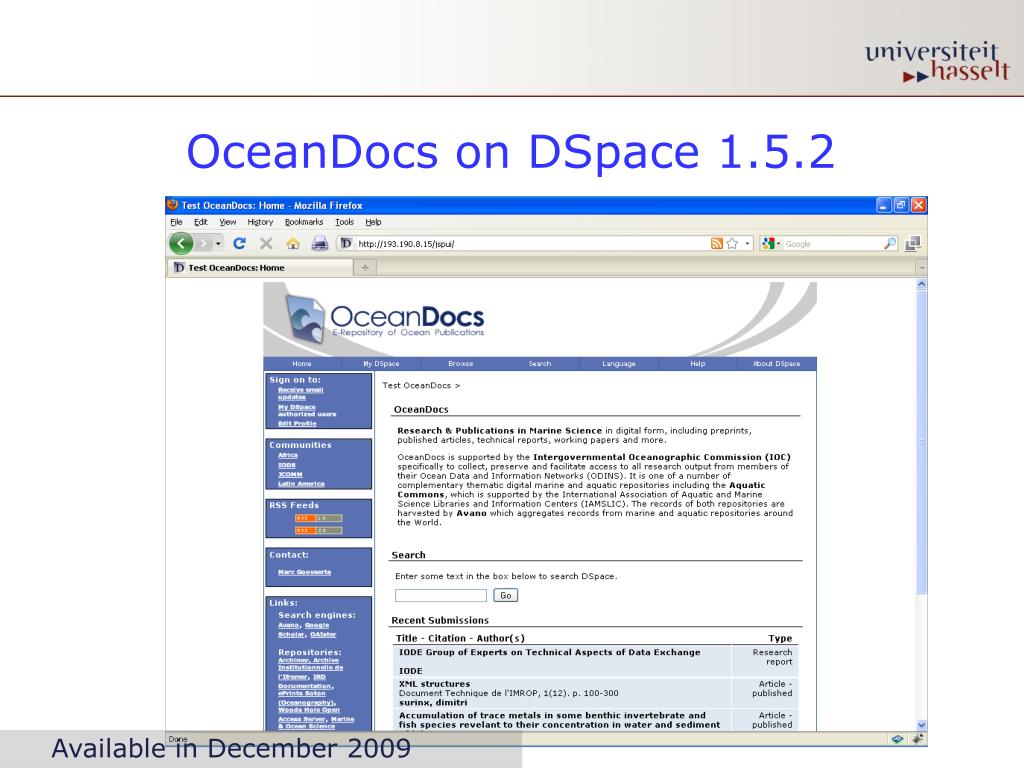Click the rightmost windows toolbar icon

(913, 244)
